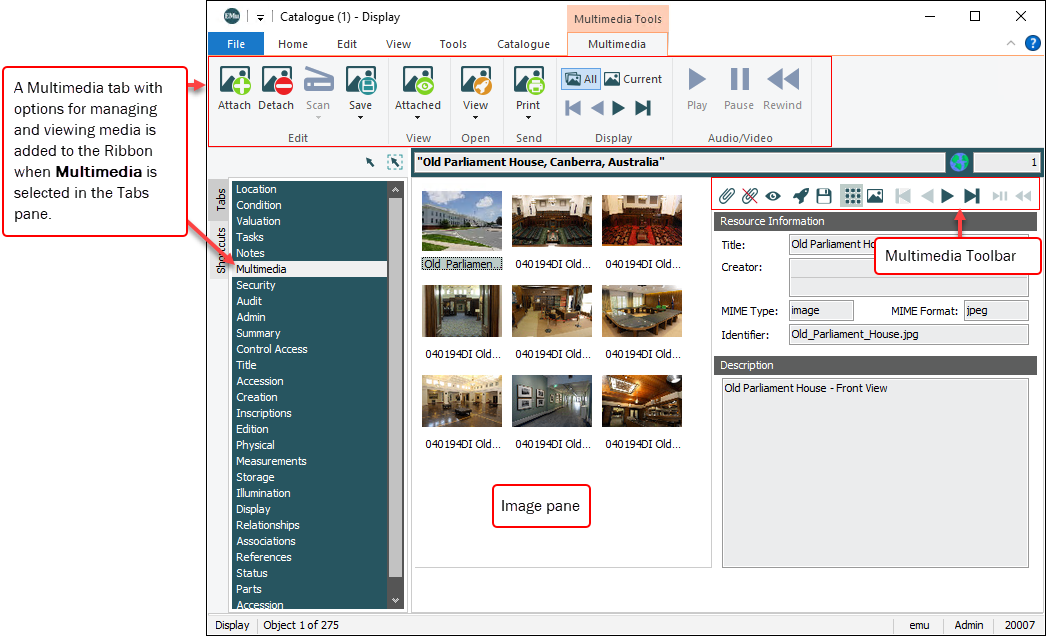The image size is (1046, 636).
Task: Select Condition in the tabs list
Action: coord(259,205)
